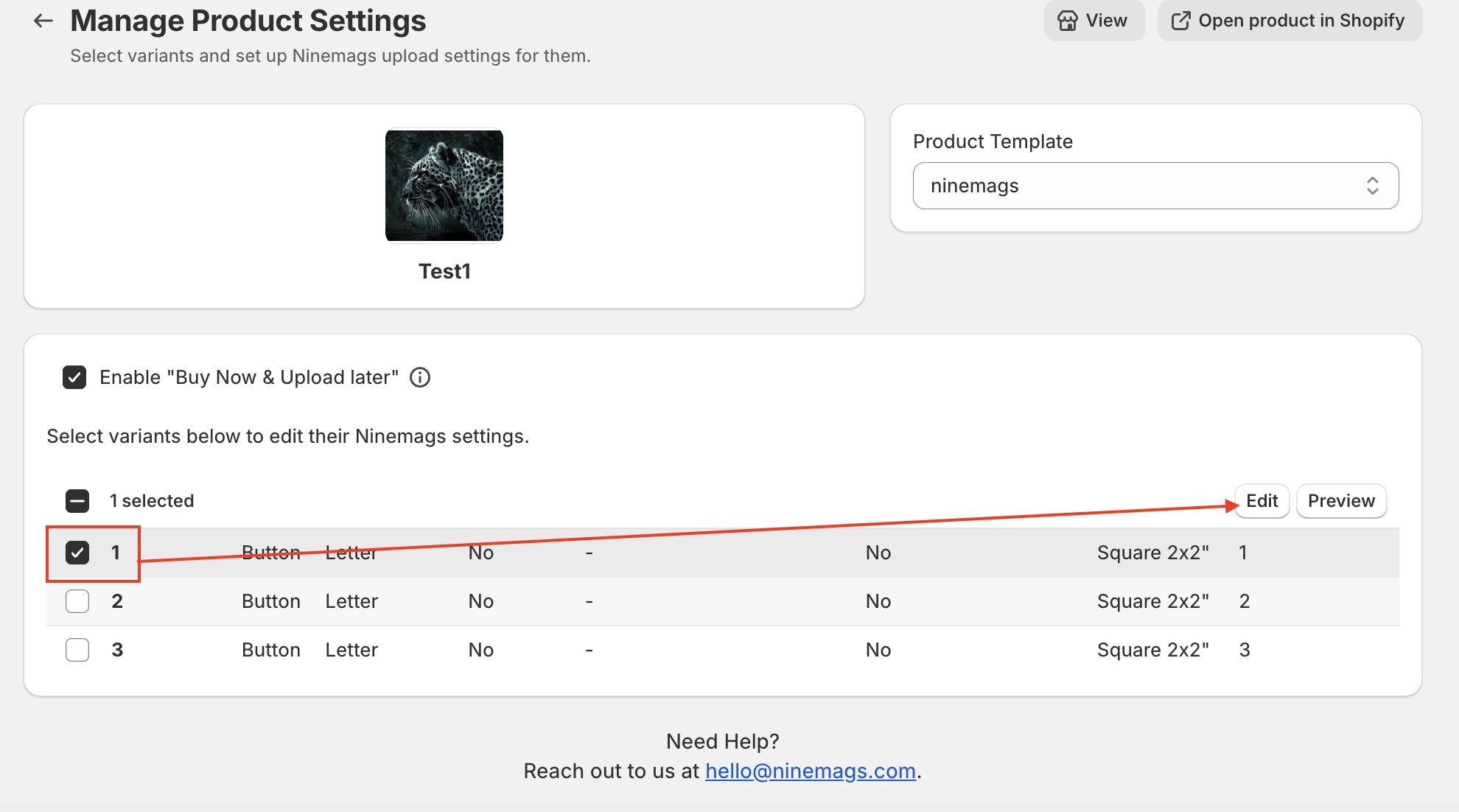Click the Edit button
Image resolution: width=1459 pixels, height=812 pixels.
(x=1262, y=501)
